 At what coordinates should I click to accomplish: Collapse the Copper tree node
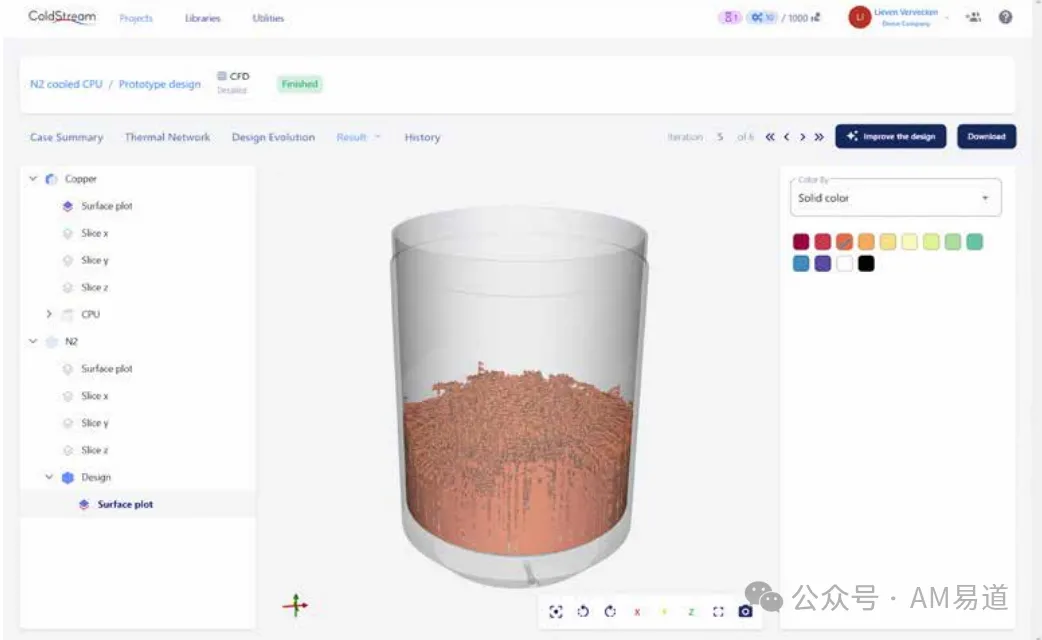click(33, 179)
